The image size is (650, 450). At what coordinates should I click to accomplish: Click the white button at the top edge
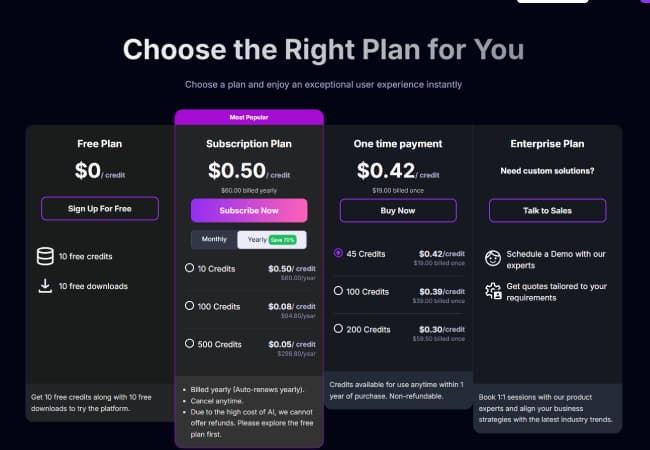552,2
